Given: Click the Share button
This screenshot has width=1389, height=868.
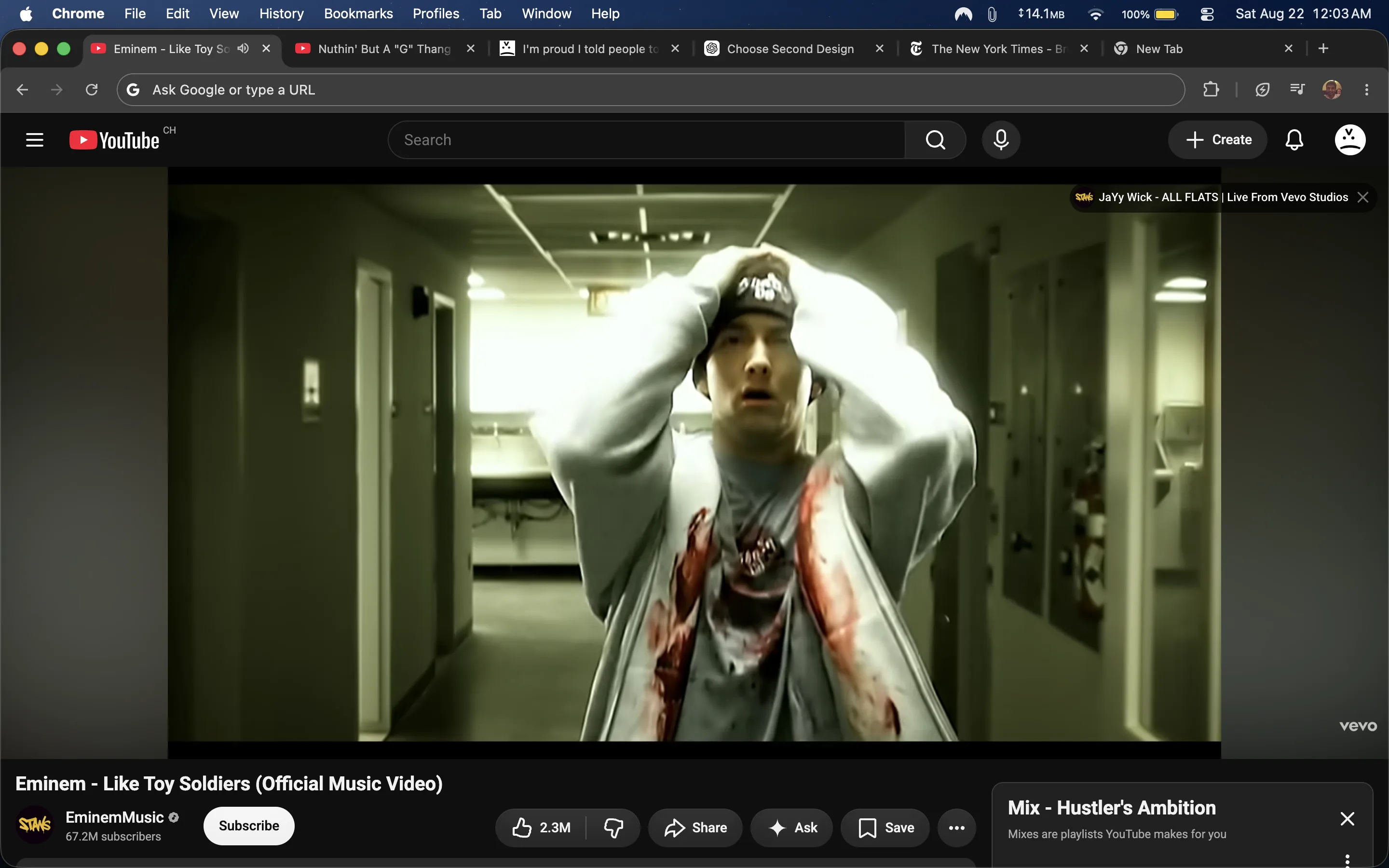Looking at the screenshot, I should pyautogui.click(x=695, y=827).
